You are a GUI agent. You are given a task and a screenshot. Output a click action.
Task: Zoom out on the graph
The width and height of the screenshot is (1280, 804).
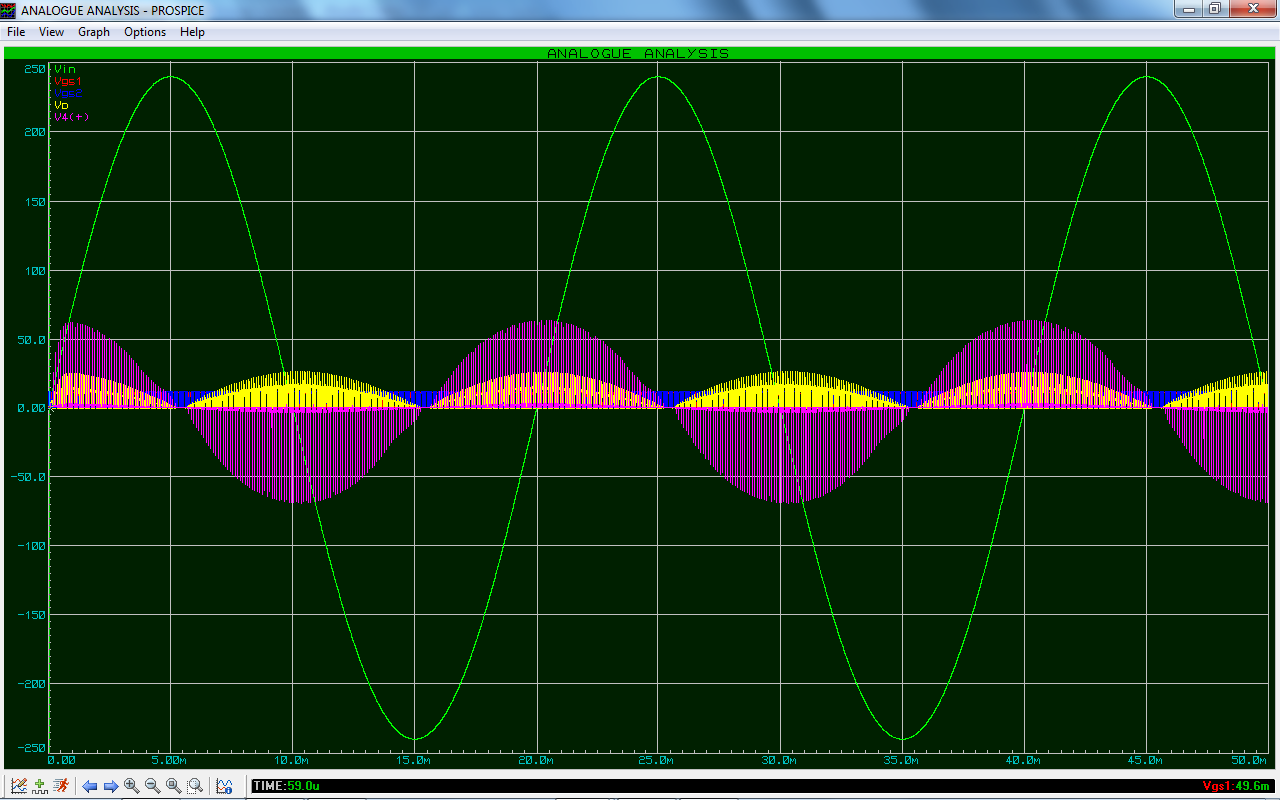153,786
